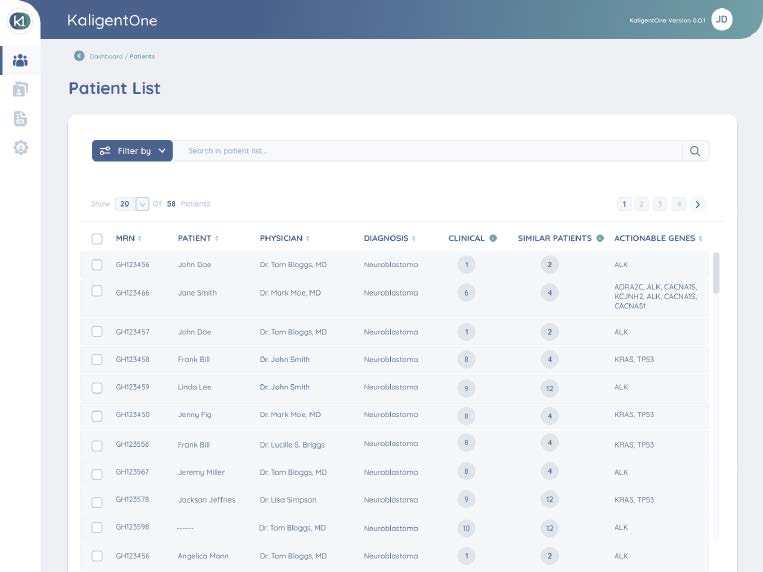Open the second sidebar documents icon
Screen dimensions: 763x572
click(20, 90)
